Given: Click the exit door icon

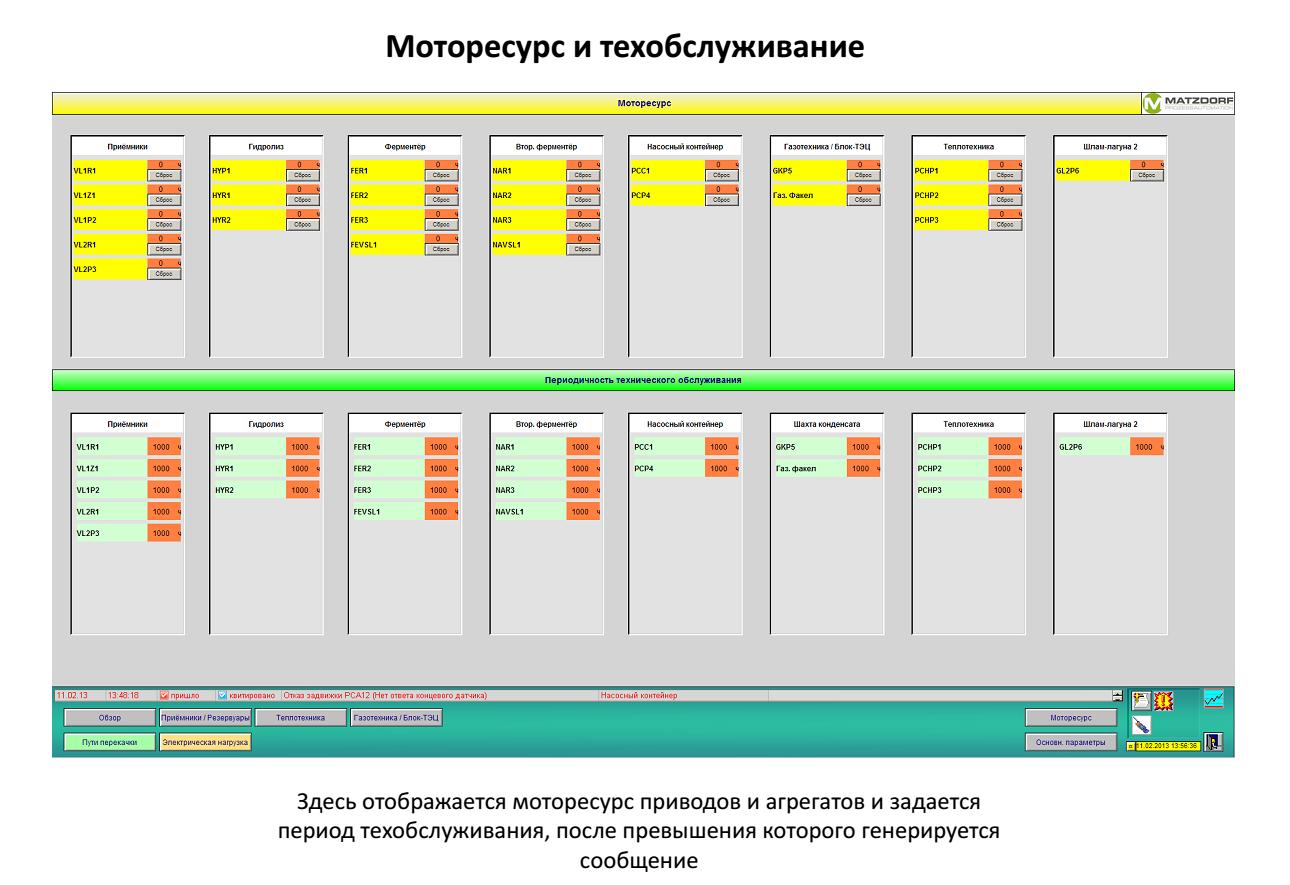Looking at the screenshot, I should (x=1213, y=741).
